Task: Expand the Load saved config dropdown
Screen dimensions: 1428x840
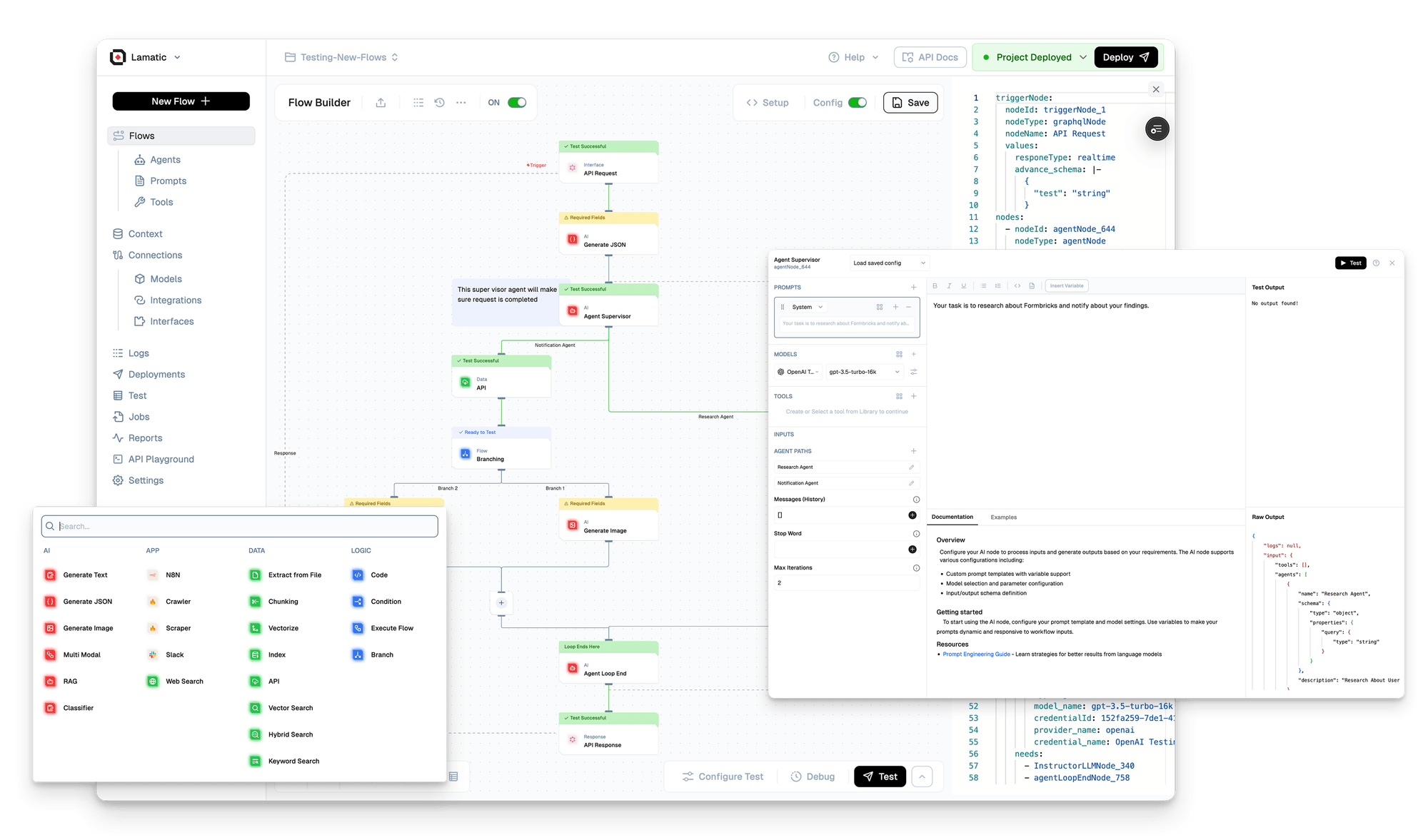Action: [889, 263]
